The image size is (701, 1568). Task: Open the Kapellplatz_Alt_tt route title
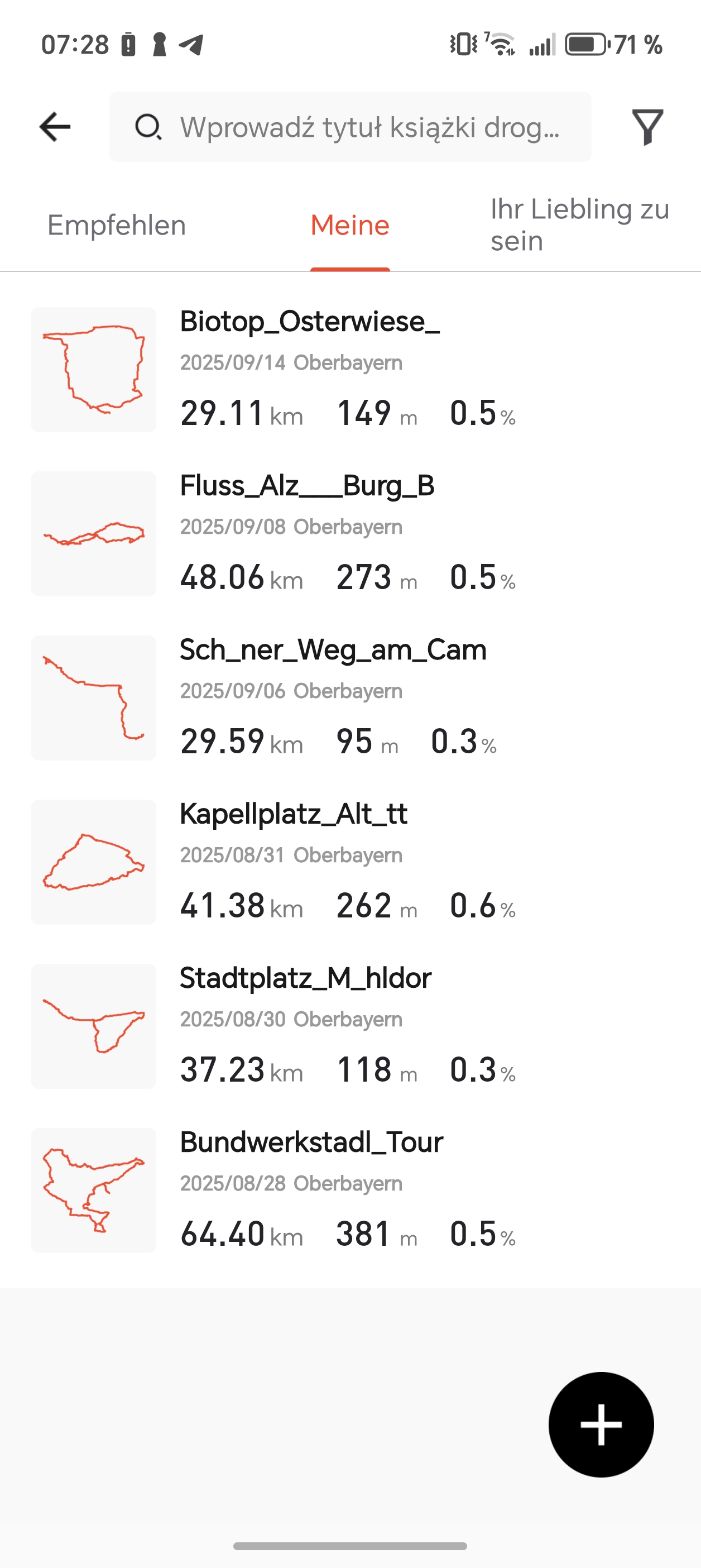coord(294,814)
